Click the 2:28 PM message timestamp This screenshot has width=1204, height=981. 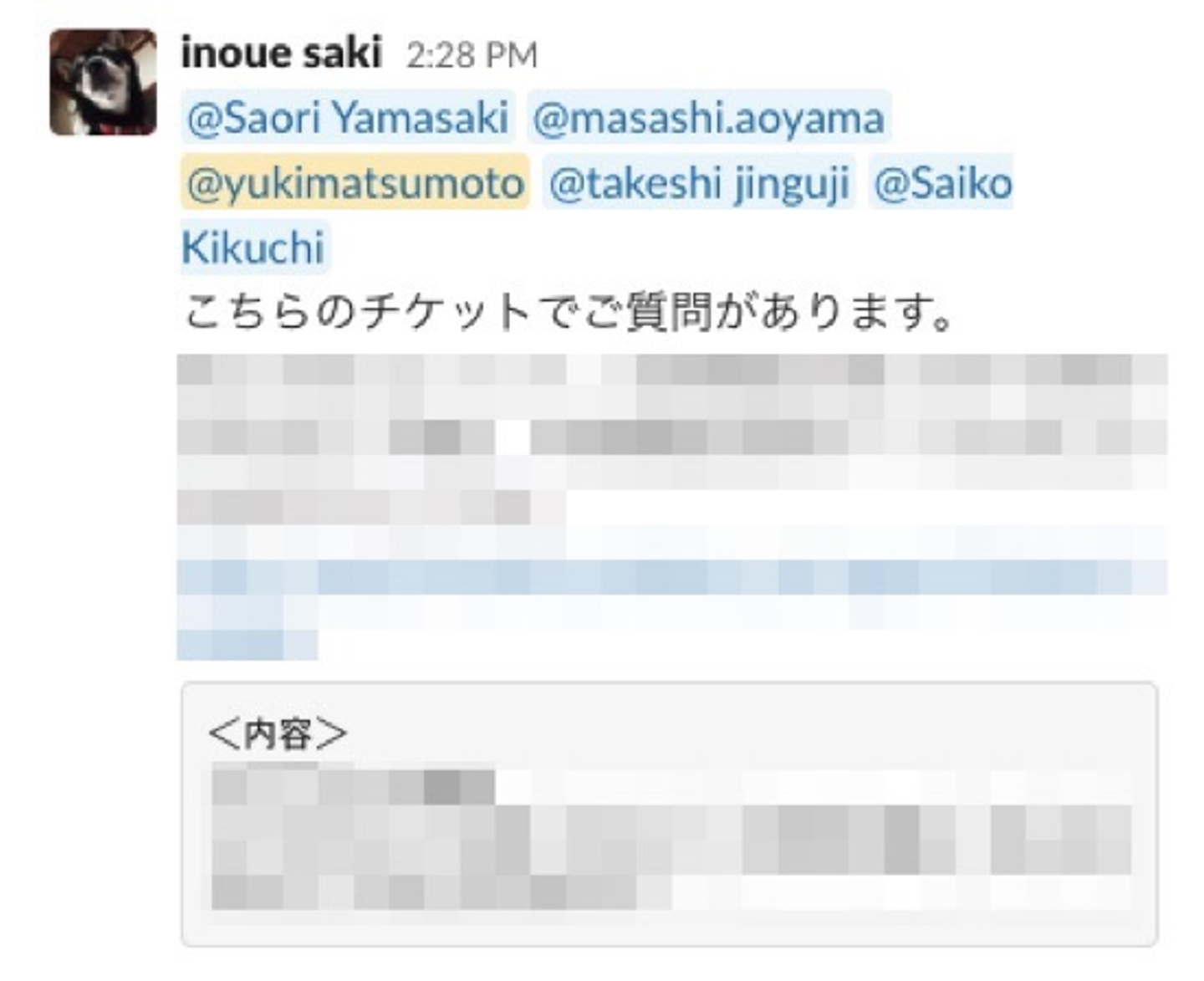pyautogui.click(x=472, y=55)
